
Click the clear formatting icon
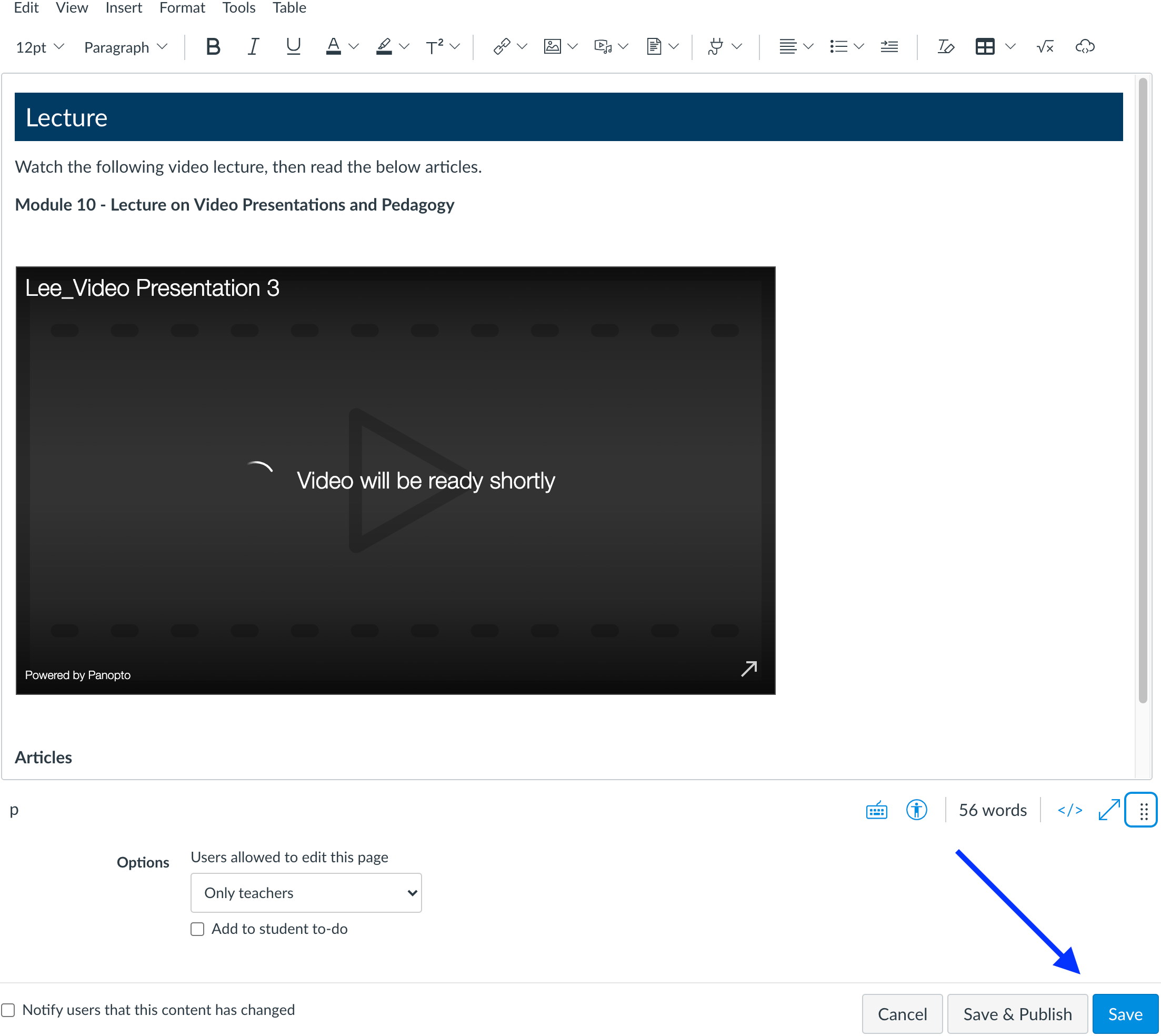pyautogui.click(x=945, y=47)
